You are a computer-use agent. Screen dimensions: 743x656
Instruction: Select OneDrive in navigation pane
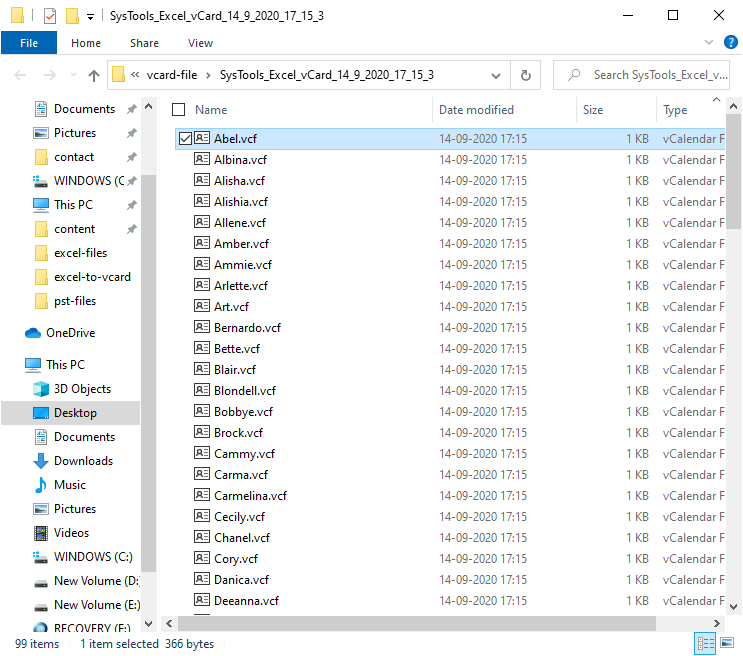[x=70, y=333]
